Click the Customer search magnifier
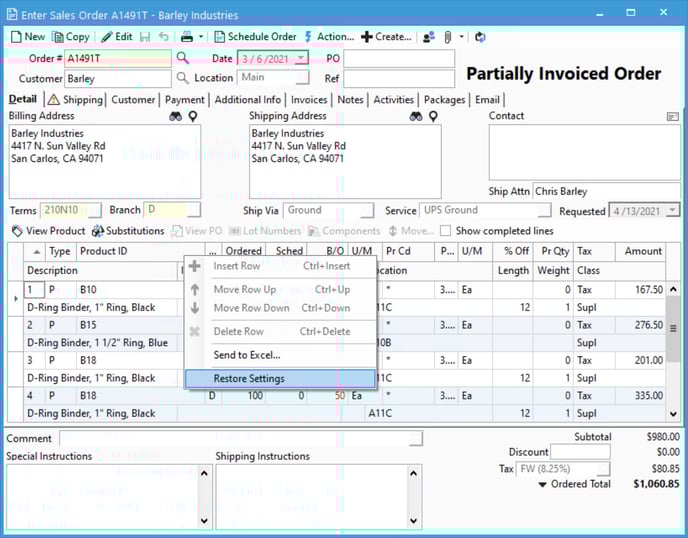Screen dimensions: 688x538 click(183, 78)
